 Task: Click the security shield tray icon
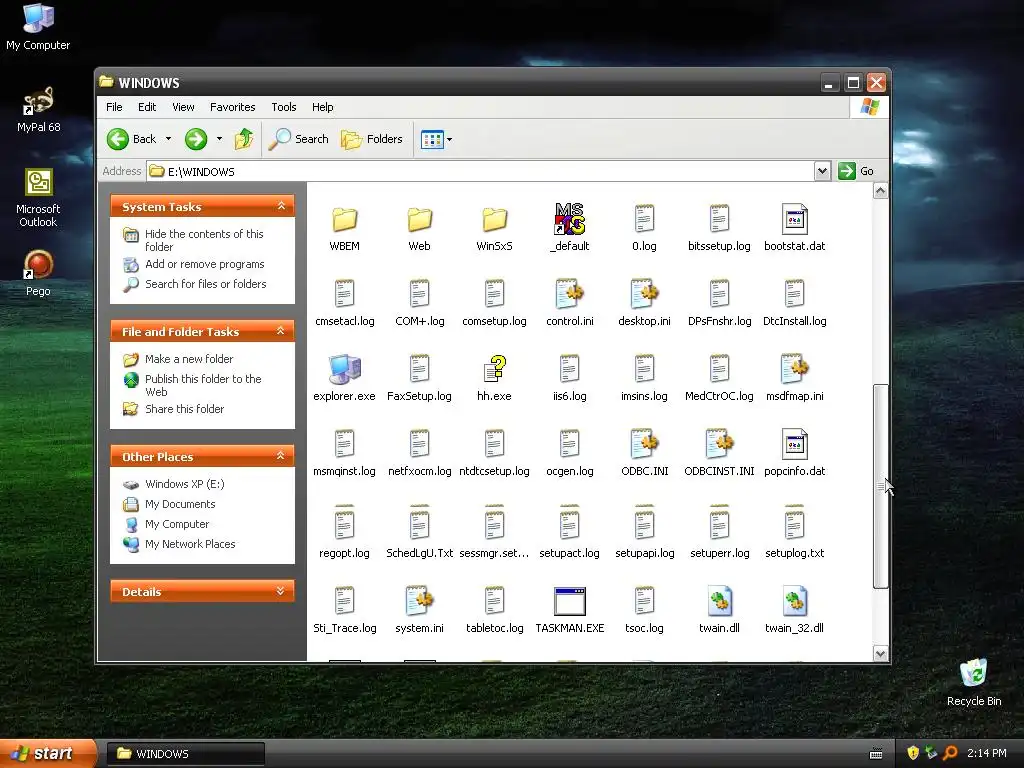913,753
